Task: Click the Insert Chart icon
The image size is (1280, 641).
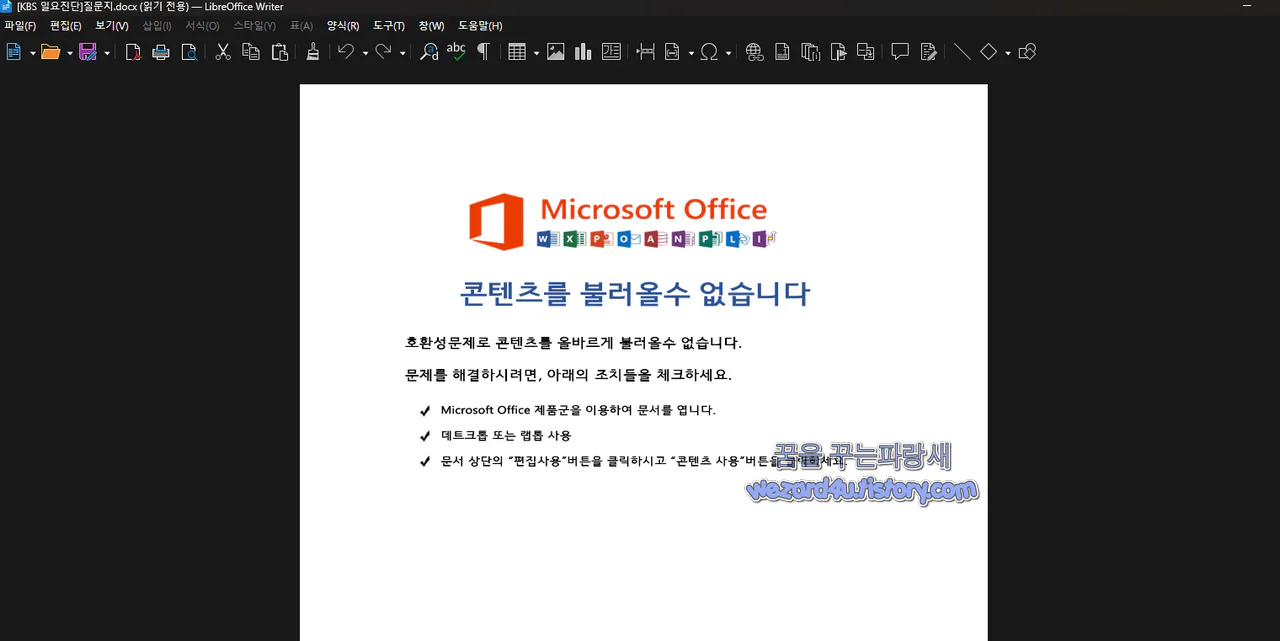Action: point(583,52)
